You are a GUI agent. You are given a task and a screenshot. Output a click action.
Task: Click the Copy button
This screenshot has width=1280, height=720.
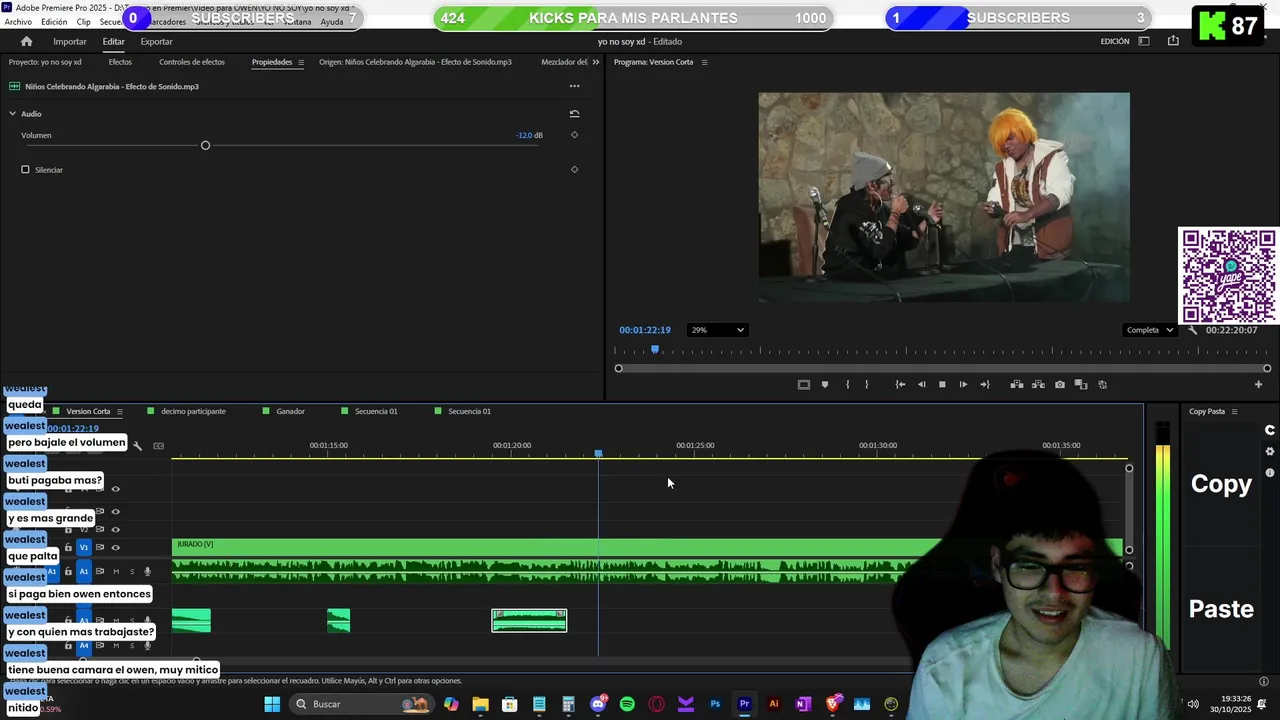coord(1221,484)
